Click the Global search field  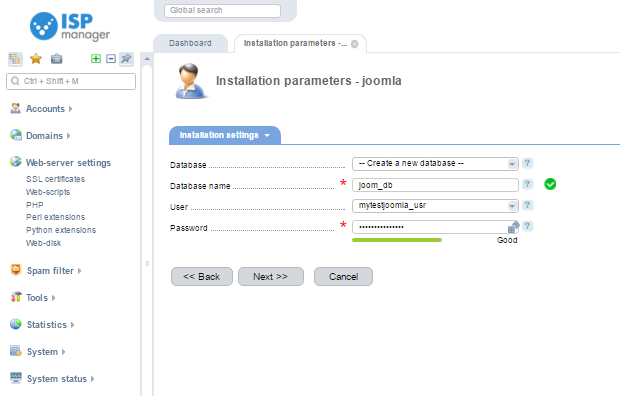(222, 10)
